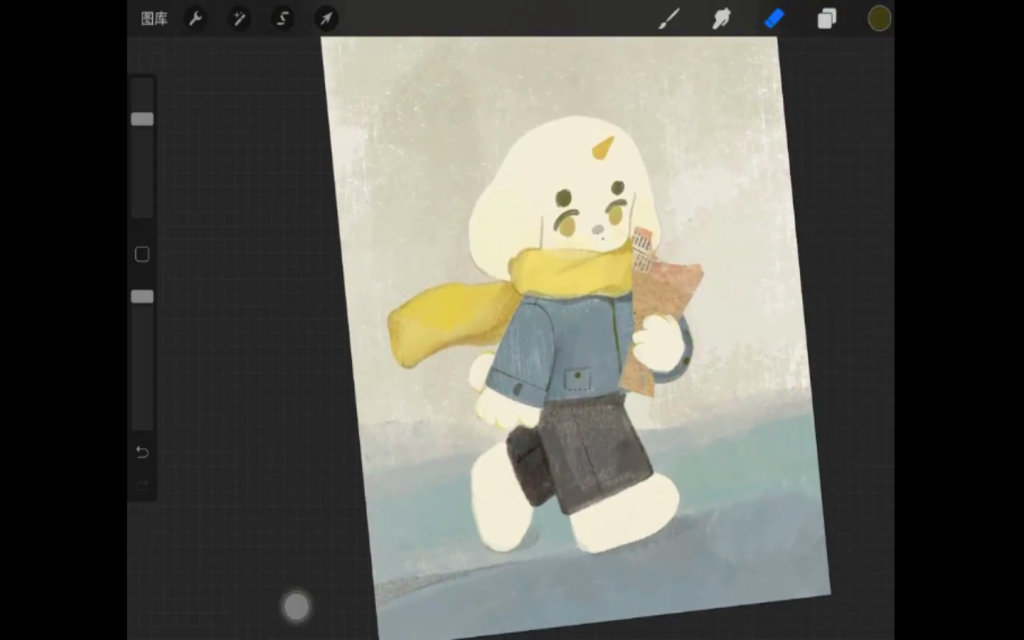Click the brush size slider handle

click(142, 119)
